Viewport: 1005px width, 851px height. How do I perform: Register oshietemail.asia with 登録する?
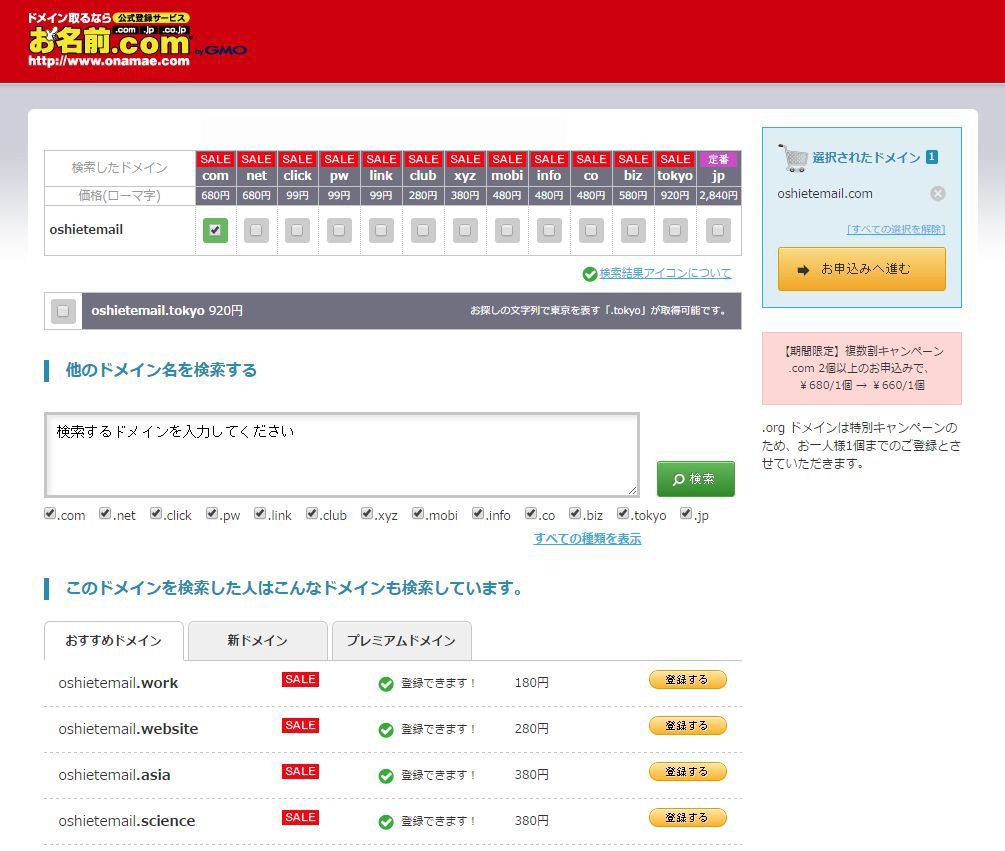pyautogui.click(x=688, y=772)
